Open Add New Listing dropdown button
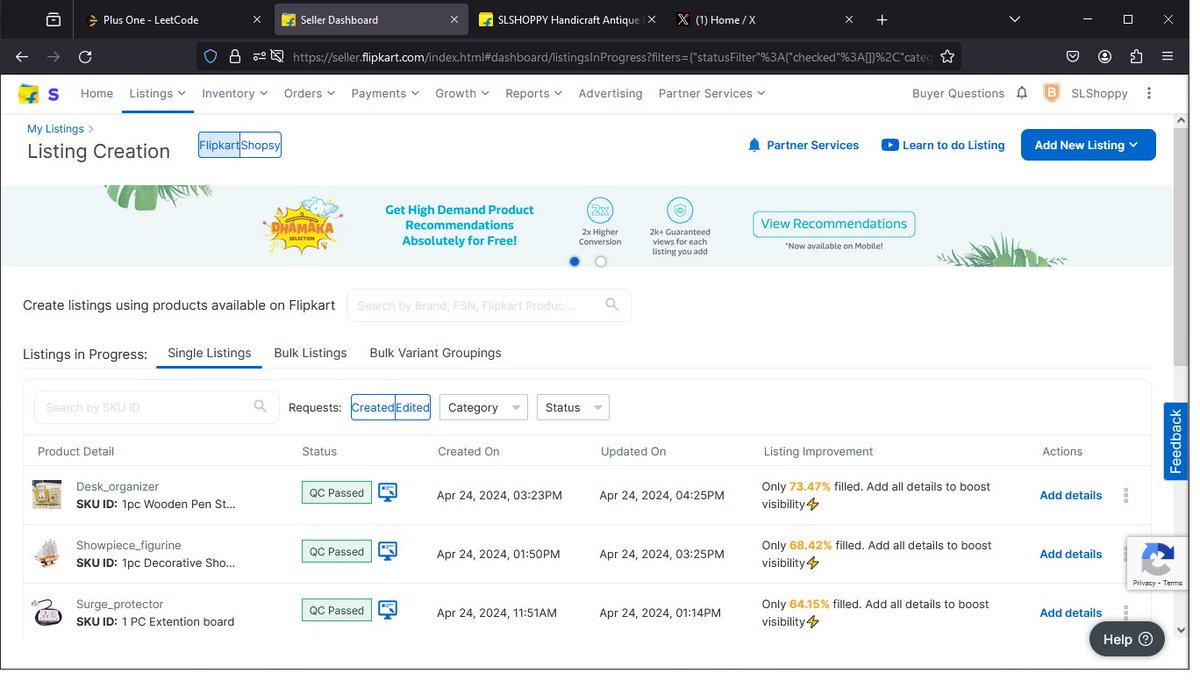This screenshot has height=688, width=1200. 1088,145
